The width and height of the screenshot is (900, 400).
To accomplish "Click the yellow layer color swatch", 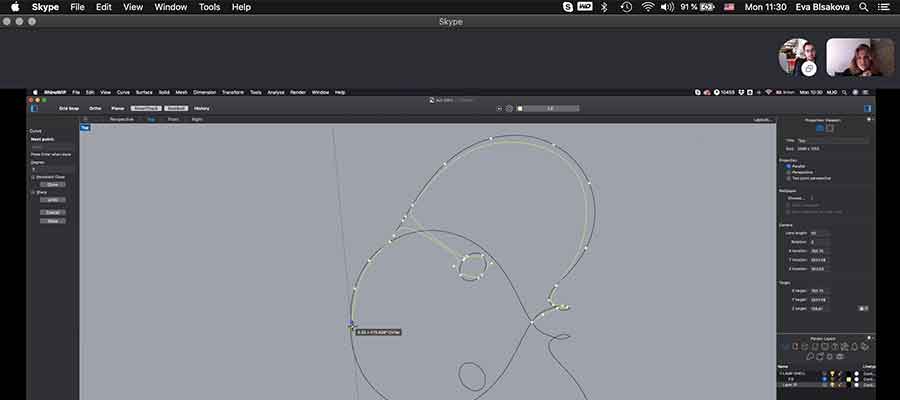I will pos(849,379).
